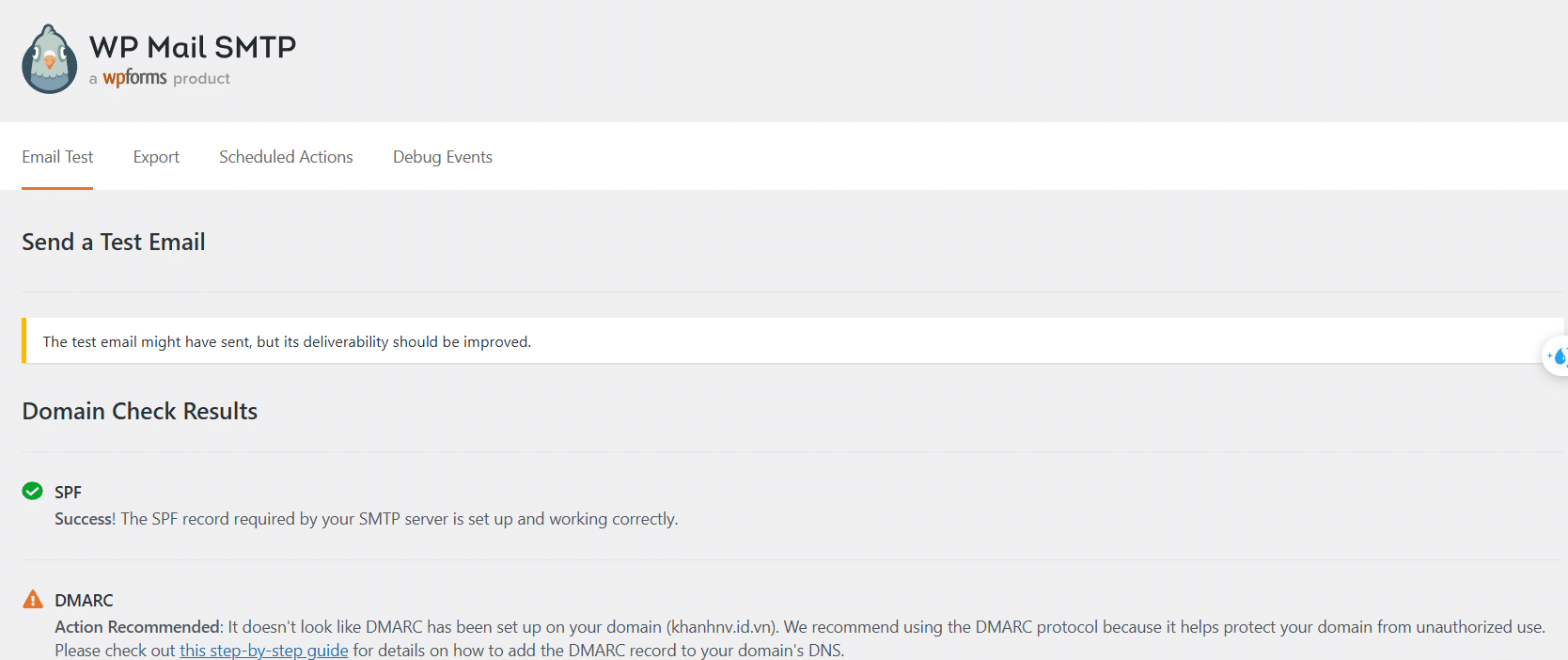This screenshot has width=1568, height=660.
Task: Click the Action Recommended bold text
Action: (x=138, y=627)
